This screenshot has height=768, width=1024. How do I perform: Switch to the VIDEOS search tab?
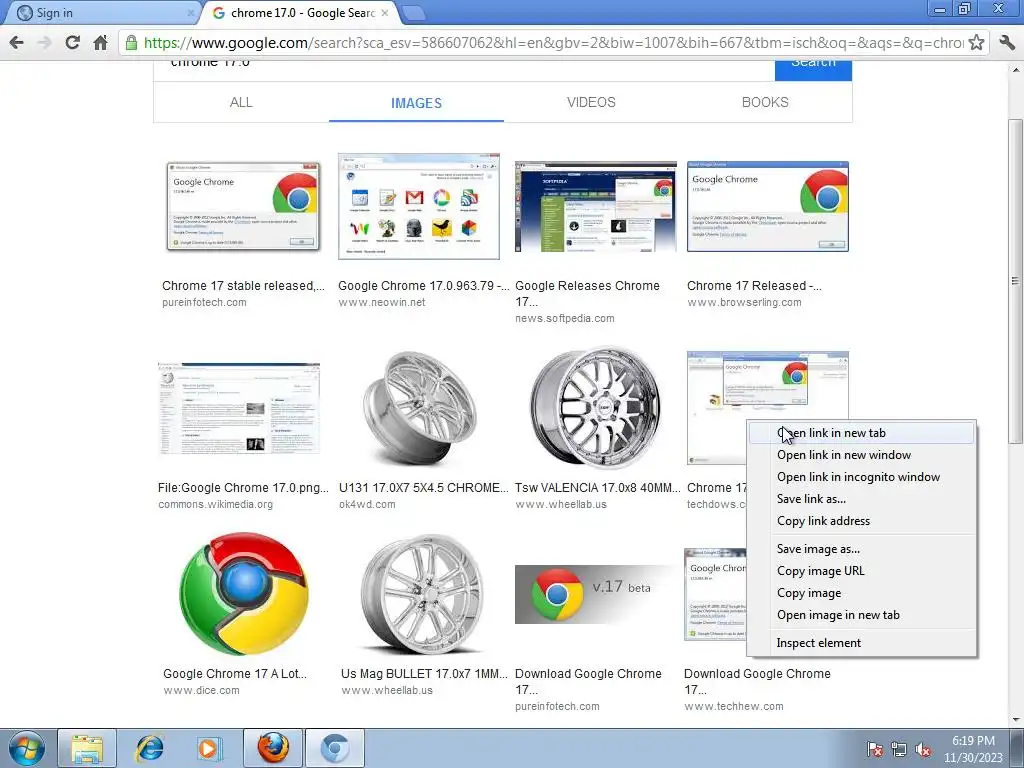click(591, 102)
